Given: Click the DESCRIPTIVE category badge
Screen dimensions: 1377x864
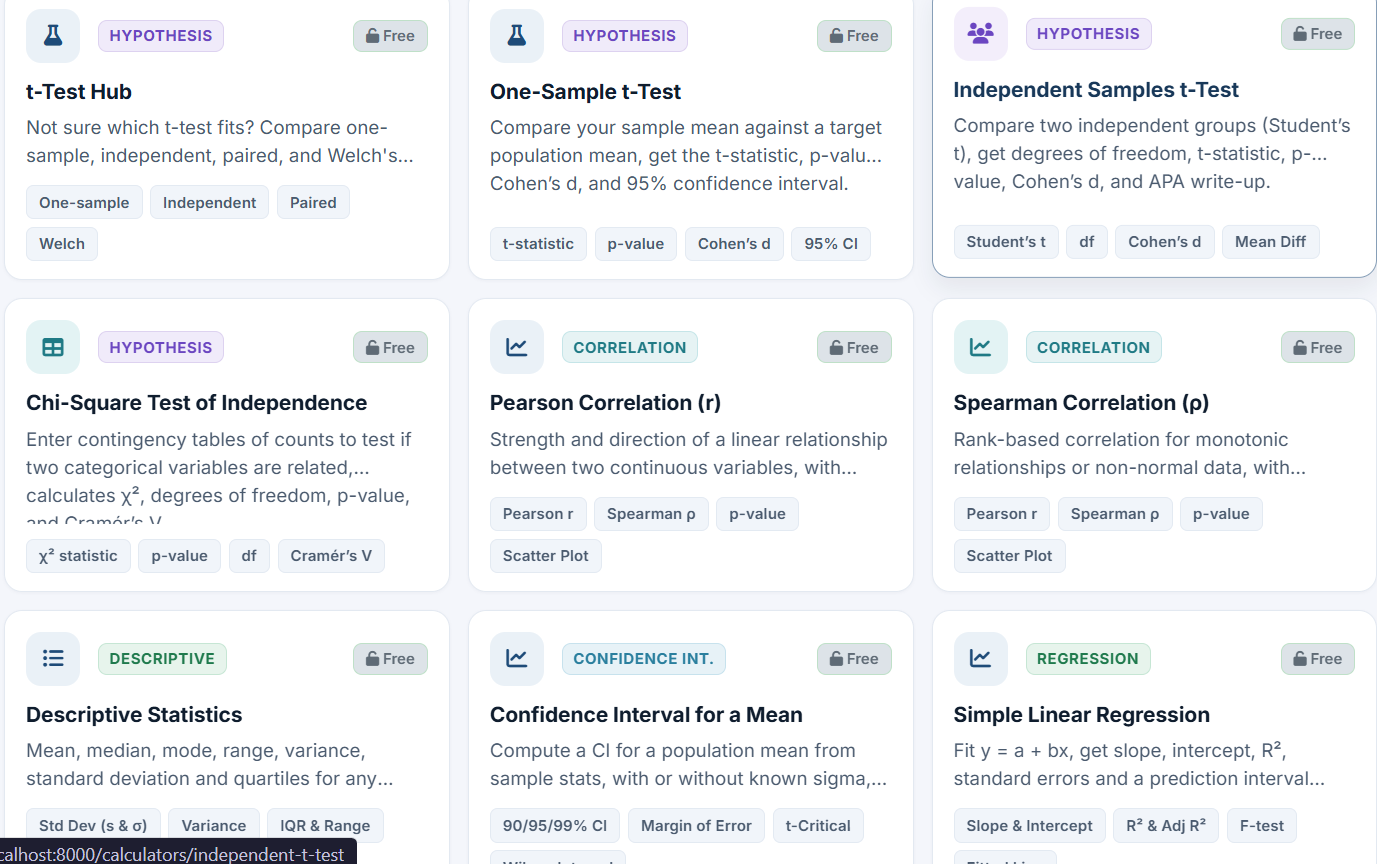Looking at the screenshot, I should coord(162,658).
